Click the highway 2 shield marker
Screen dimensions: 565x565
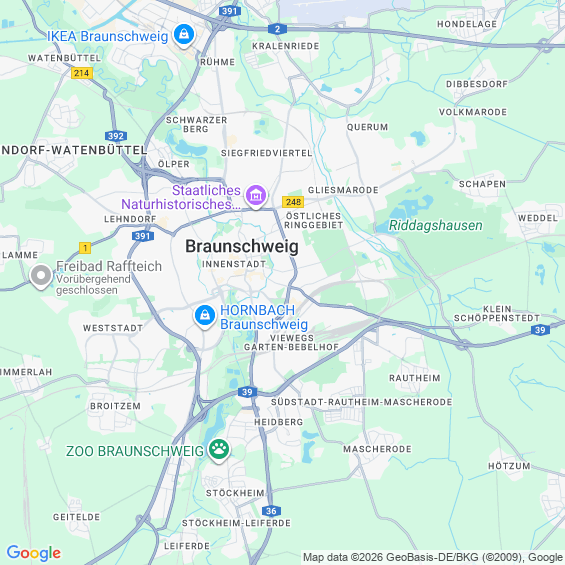click(277, 29)
